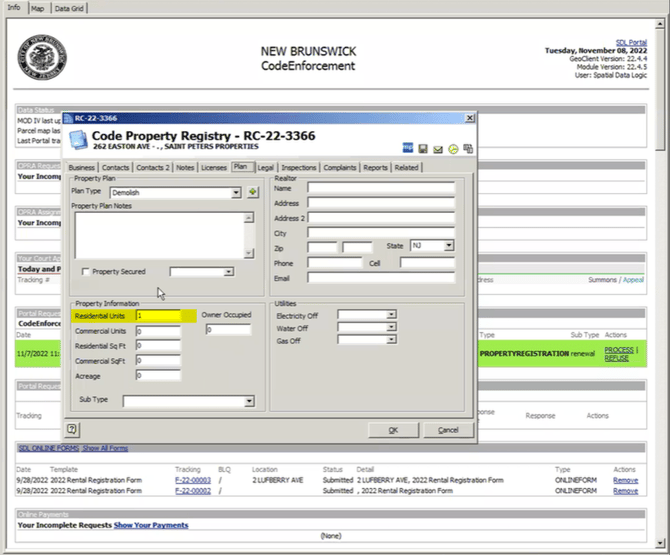
Task: Switch to the Contacts 2 tab
Action: (x=153, y=167)
